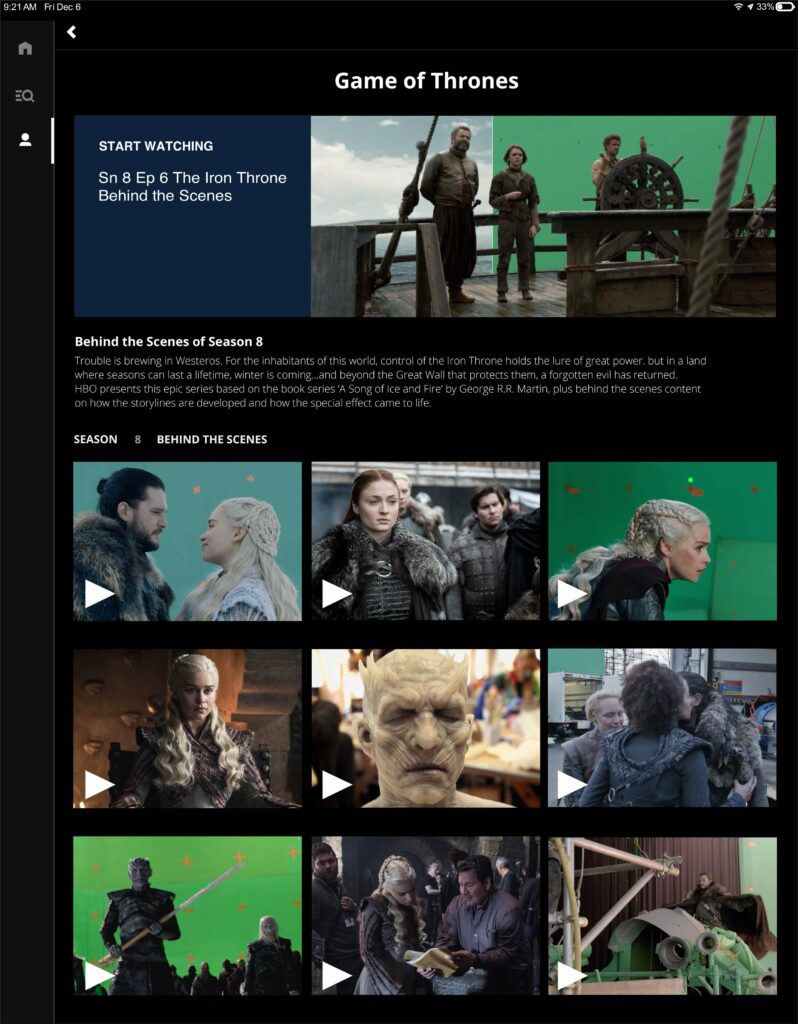This screenshot has height=1024, width=798.
Task: Click Behind the Scenes of Season 8 heading
Action: [168, 342]
